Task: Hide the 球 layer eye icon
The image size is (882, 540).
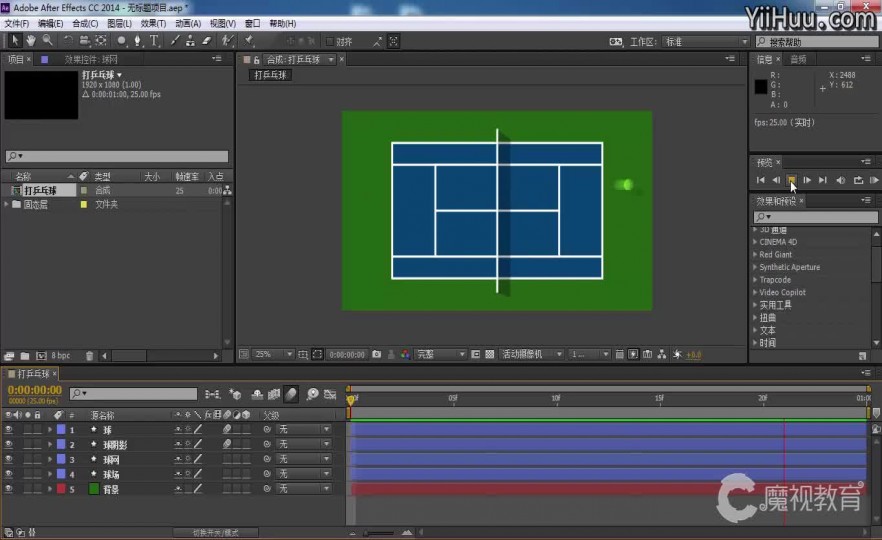Action: [8, 429]
